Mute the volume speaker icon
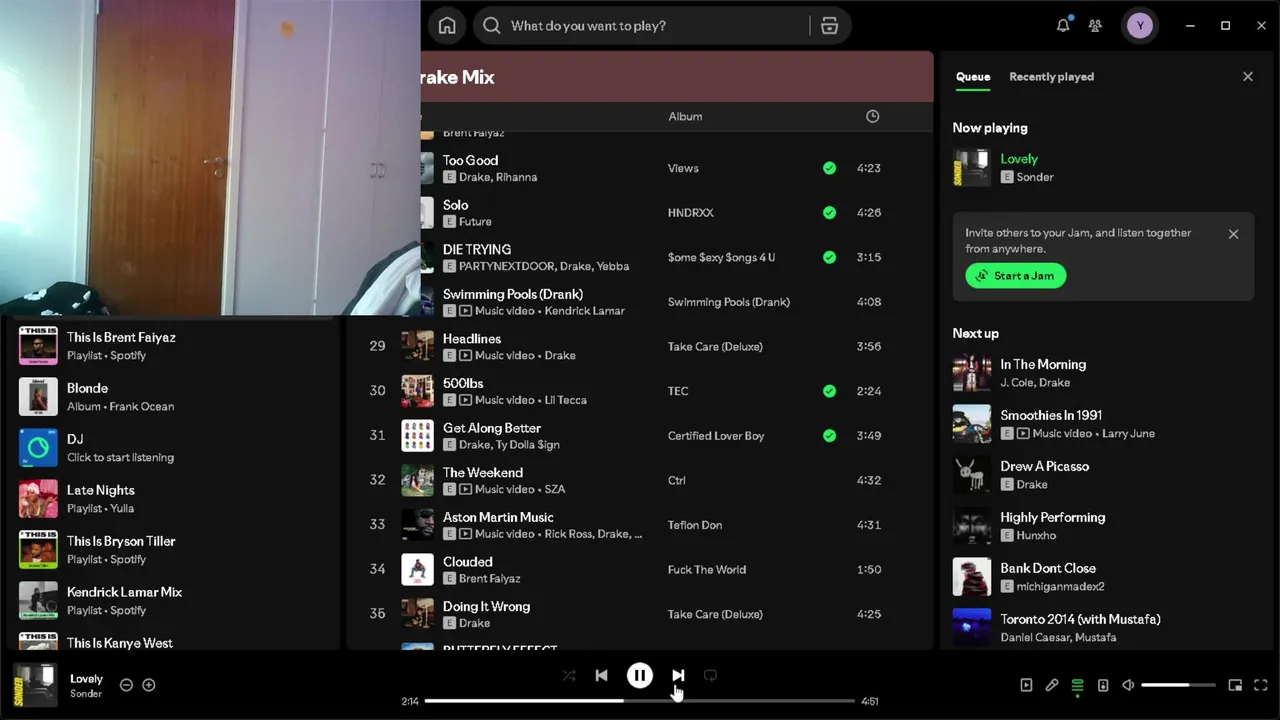The image size is (1280, 720). pos(1128,685)
